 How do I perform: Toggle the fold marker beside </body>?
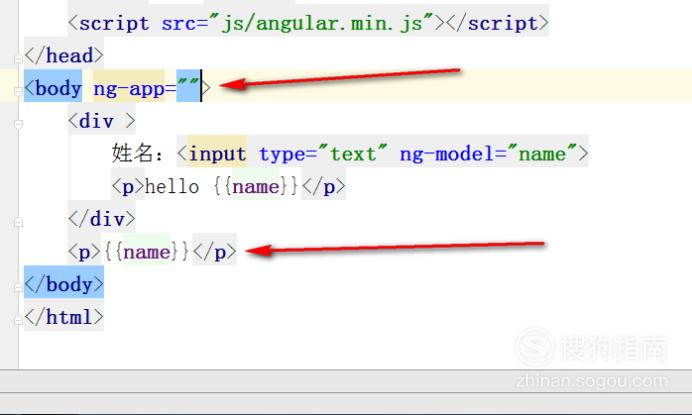coord(18,287)
